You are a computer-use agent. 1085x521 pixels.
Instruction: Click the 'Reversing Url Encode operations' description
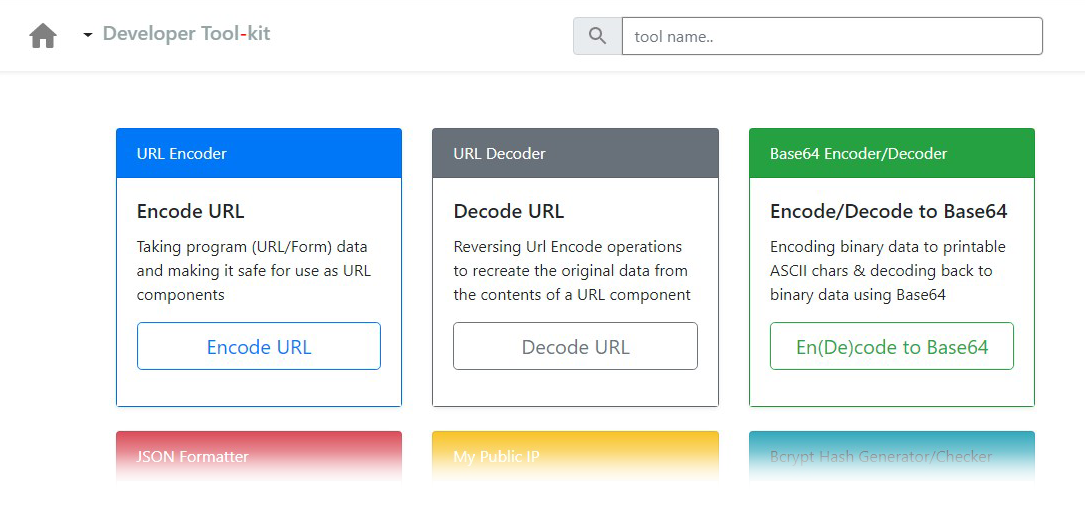tap(572, 271)
